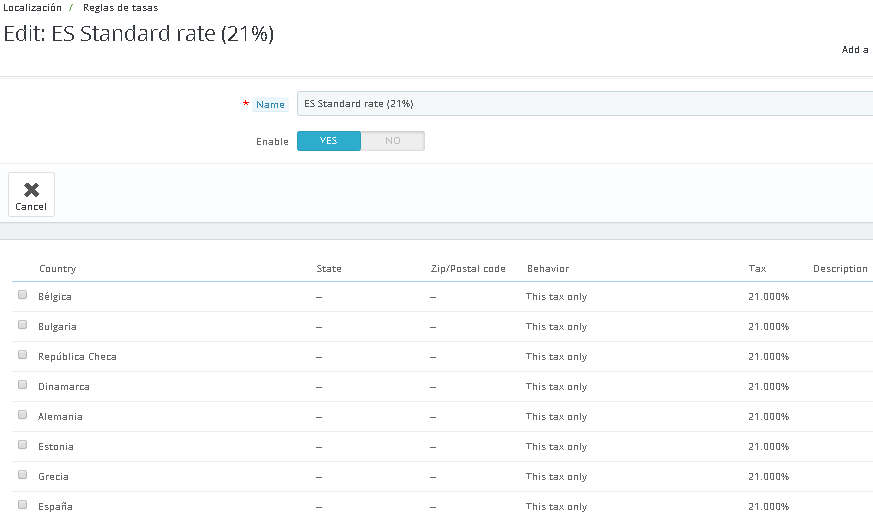Select the Alemania row checkbox
Image resolution: width=873 pixels, height=519 pixels.
(23, 415)
